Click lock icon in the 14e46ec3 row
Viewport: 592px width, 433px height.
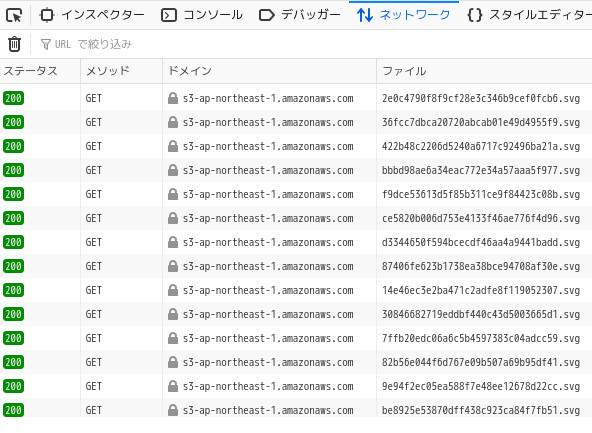[173, 290]
